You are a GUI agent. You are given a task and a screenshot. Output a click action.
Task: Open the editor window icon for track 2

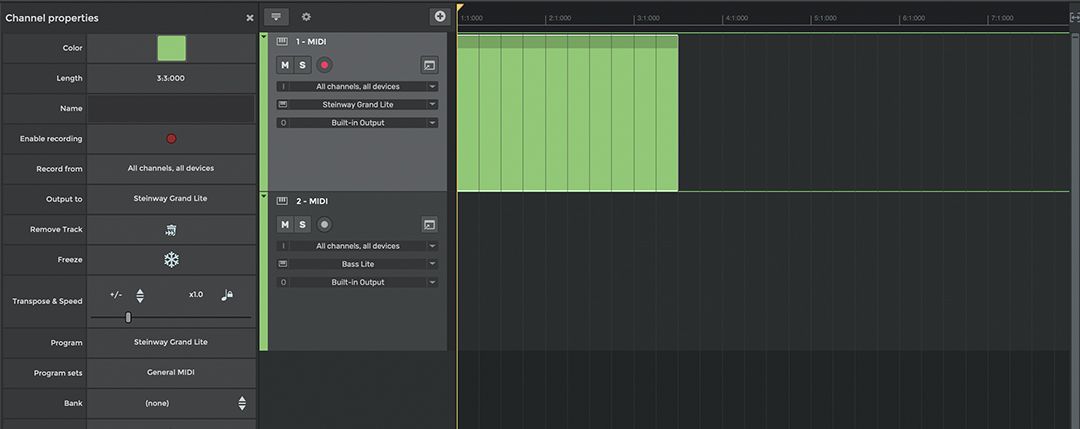(x=429, y=224)
